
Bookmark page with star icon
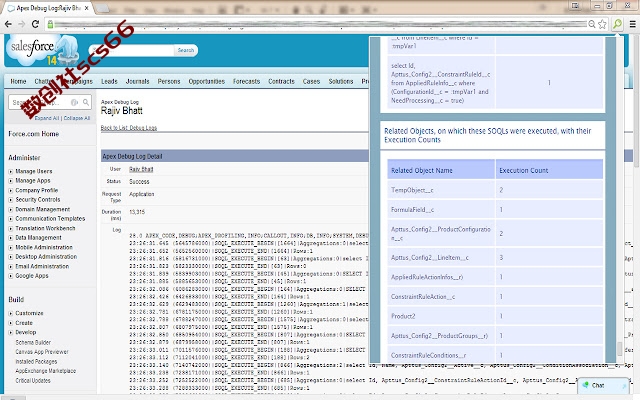(602, 24)
